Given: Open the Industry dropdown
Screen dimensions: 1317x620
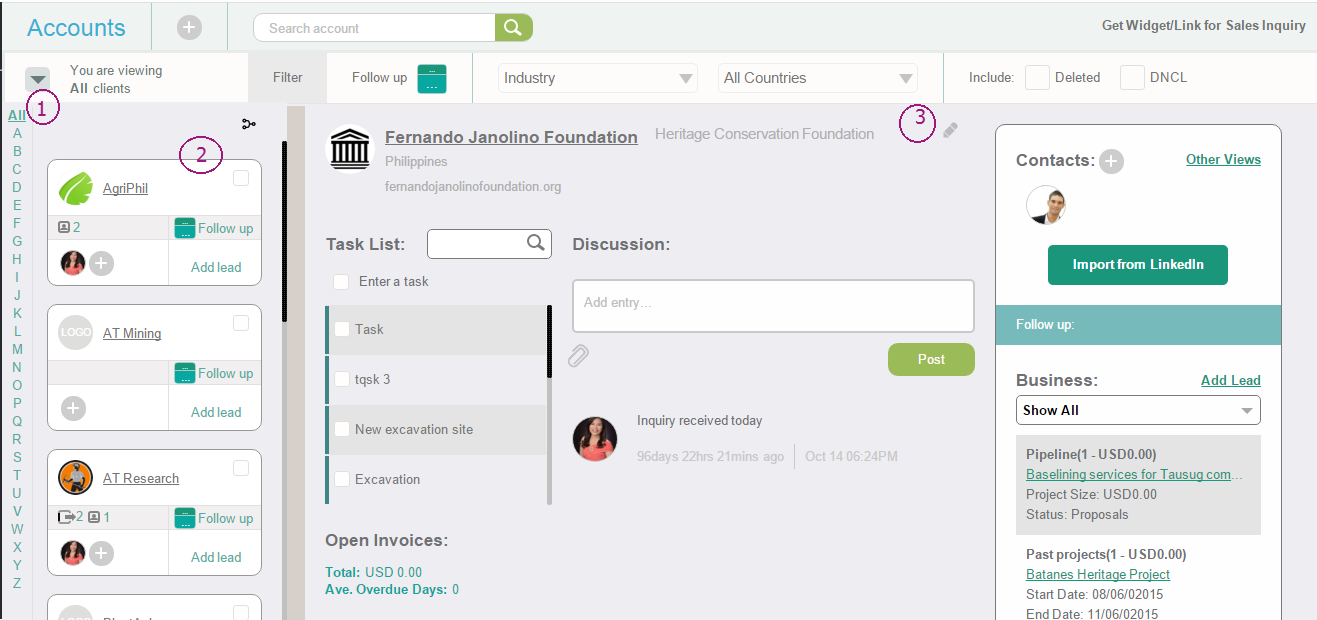Looking at the screenshot, I should [598, 78].
